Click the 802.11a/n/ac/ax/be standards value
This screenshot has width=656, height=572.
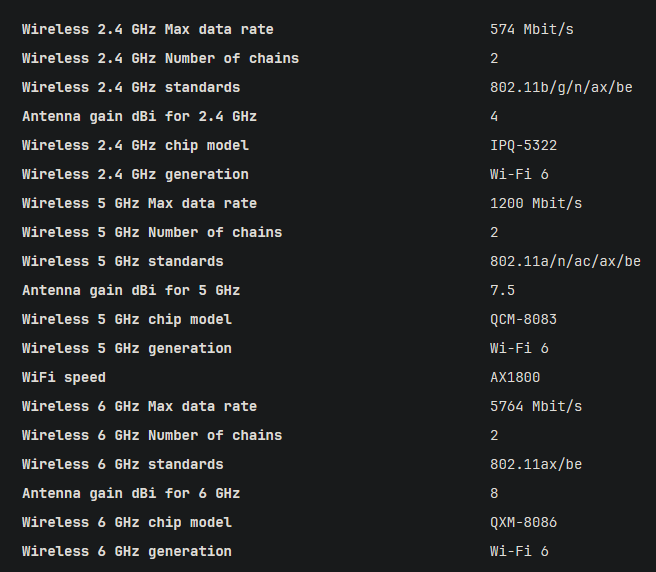tap(565, 262)
